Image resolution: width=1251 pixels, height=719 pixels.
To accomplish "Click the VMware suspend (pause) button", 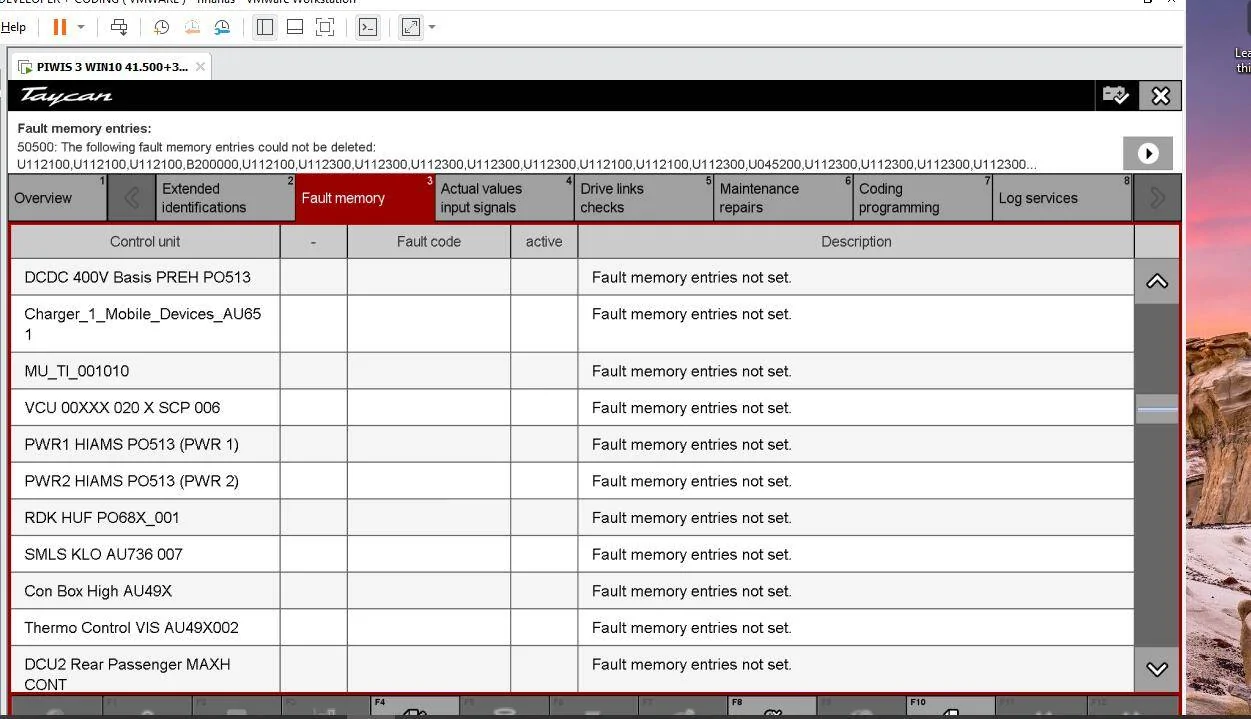I will click(x=60, y=27).
